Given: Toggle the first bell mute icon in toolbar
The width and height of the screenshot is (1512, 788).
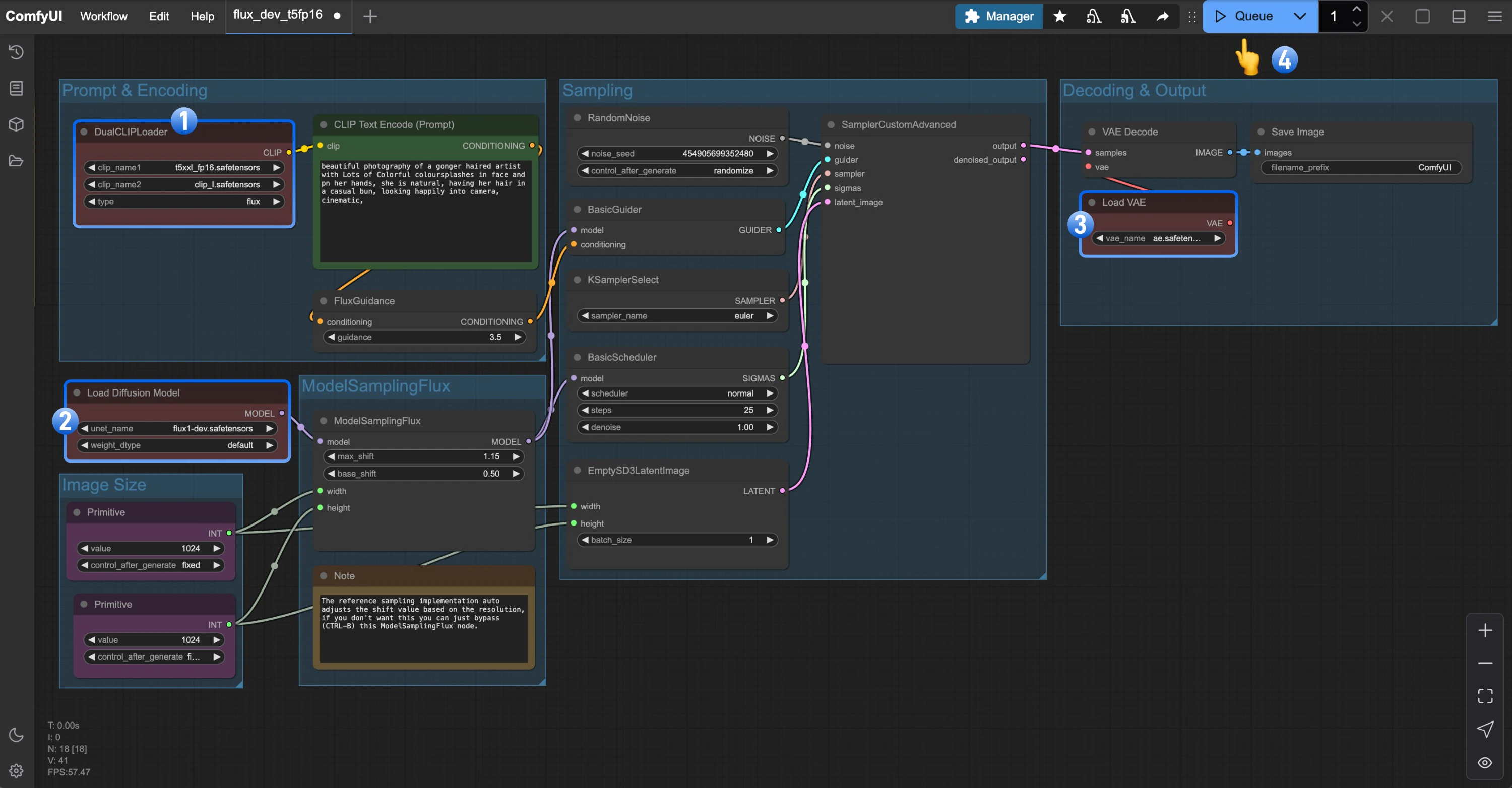Looking at the screenshot, I should point(1093,16).
